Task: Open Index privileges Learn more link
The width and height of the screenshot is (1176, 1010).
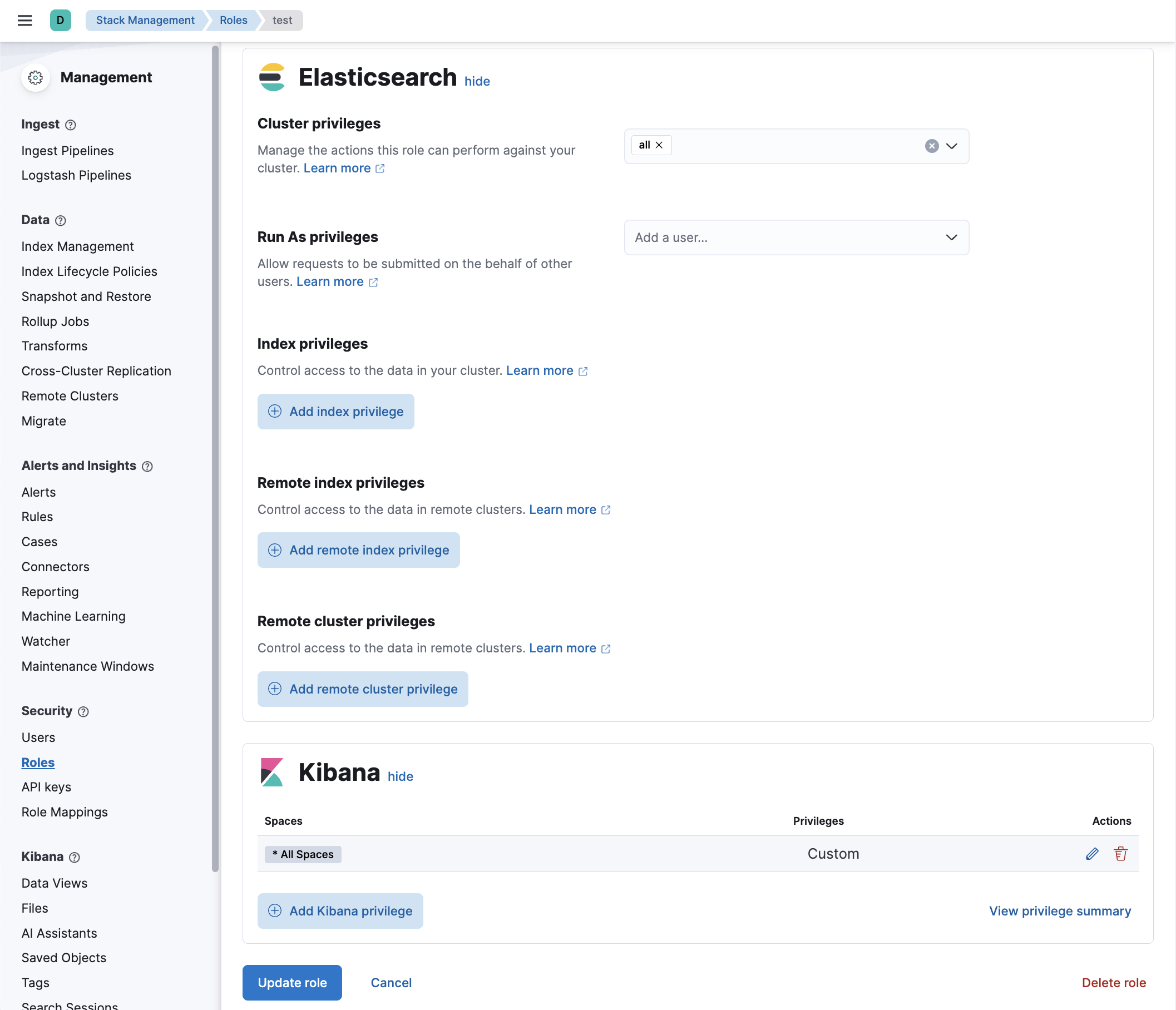Action: 547,370
